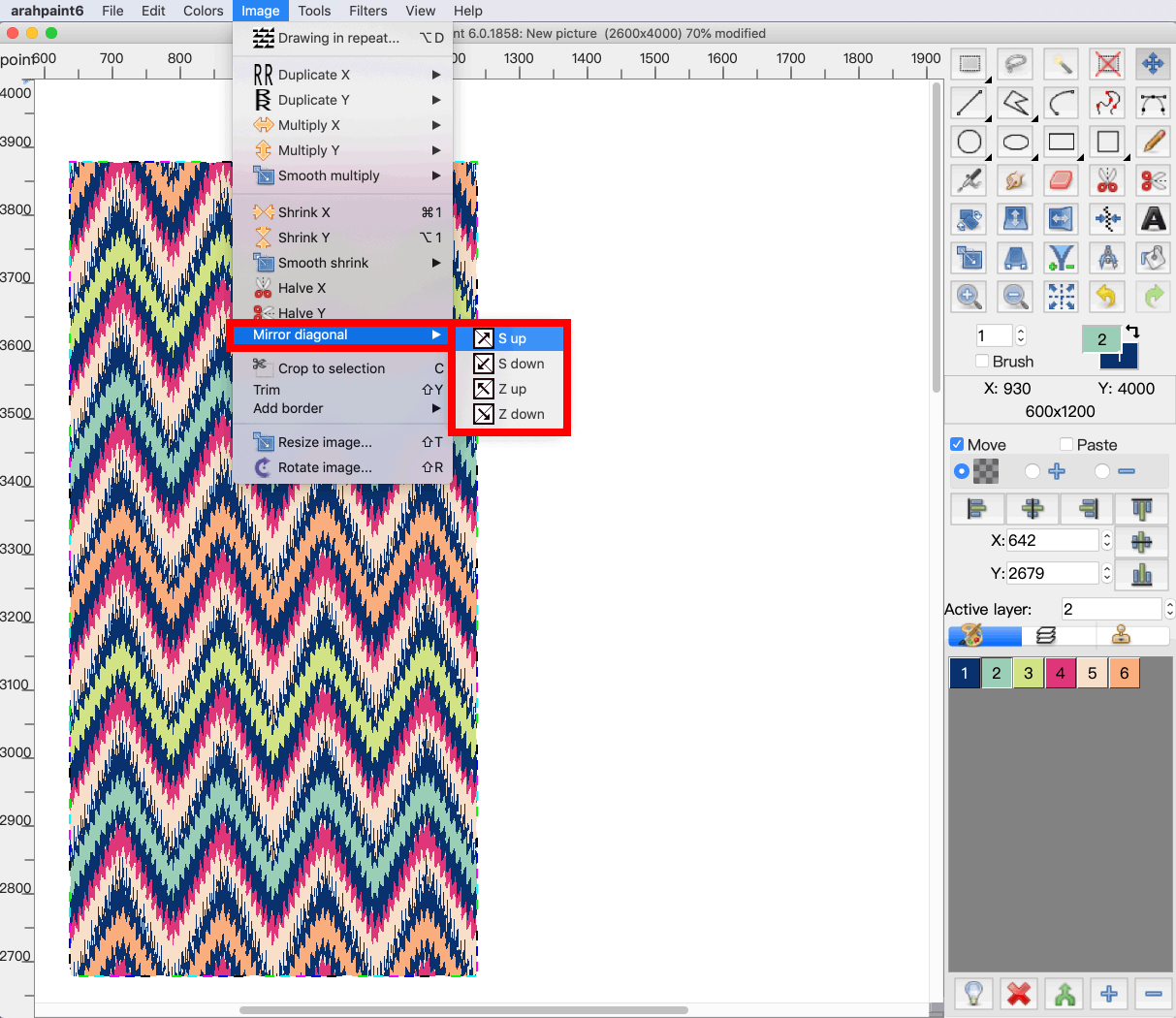The image size is (1176, 1018).
Task: Adjust the X position stepper
Action: [x=1107, y=541]
